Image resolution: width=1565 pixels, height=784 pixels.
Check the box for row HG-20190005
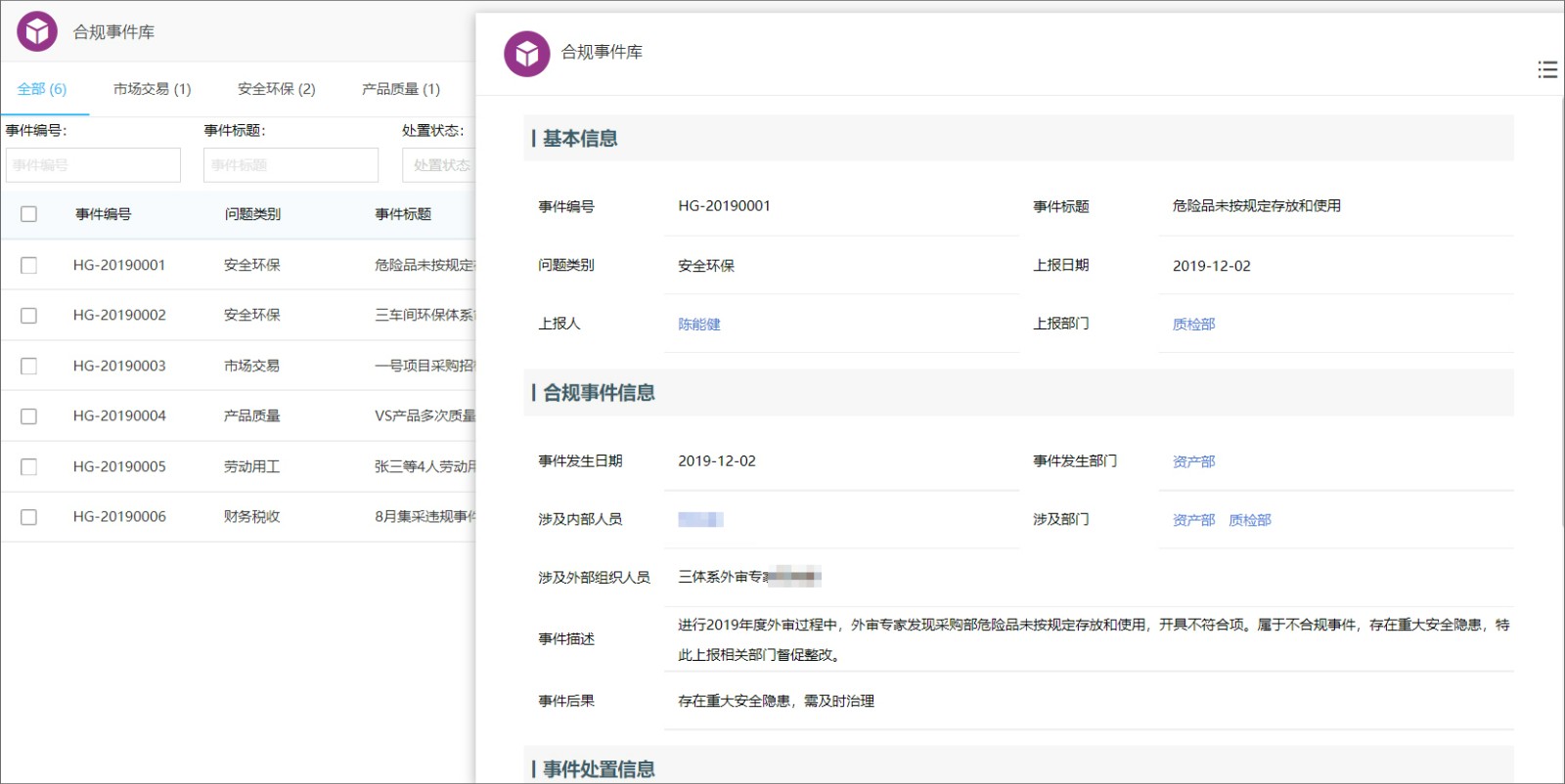point(29,467)
